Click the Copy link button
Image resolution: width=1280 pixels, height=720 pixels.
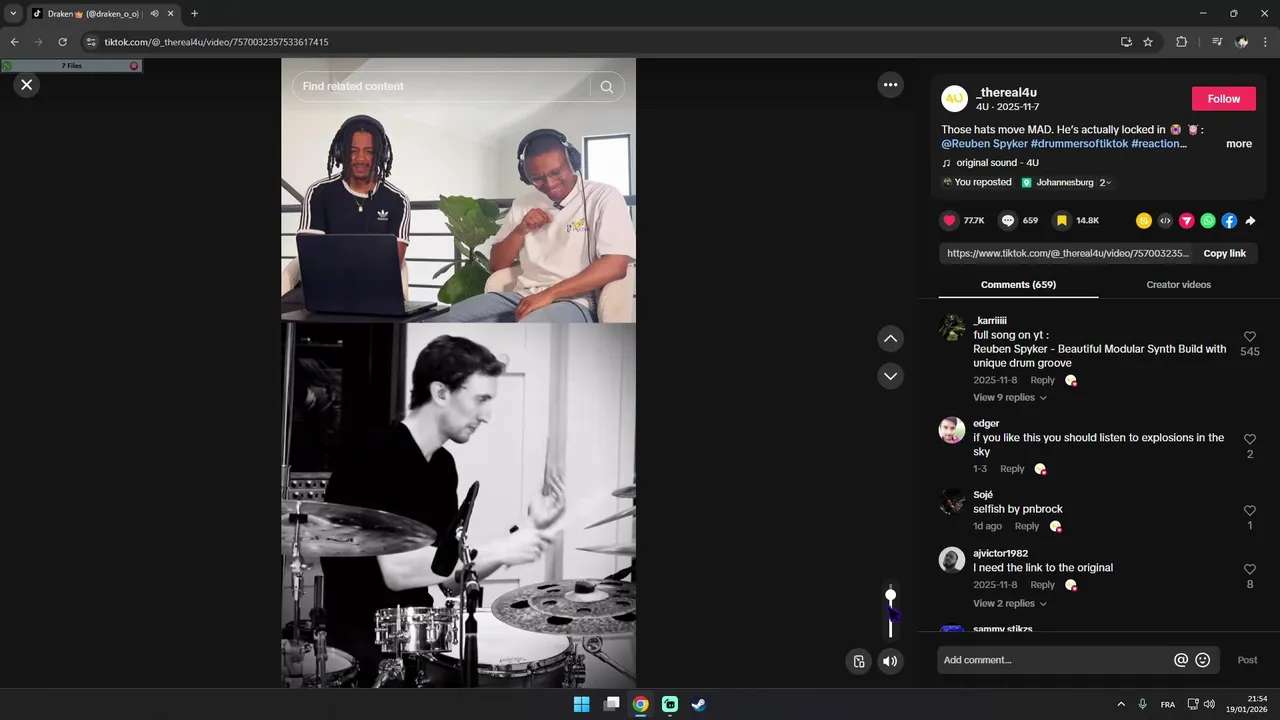[1224, 253]
